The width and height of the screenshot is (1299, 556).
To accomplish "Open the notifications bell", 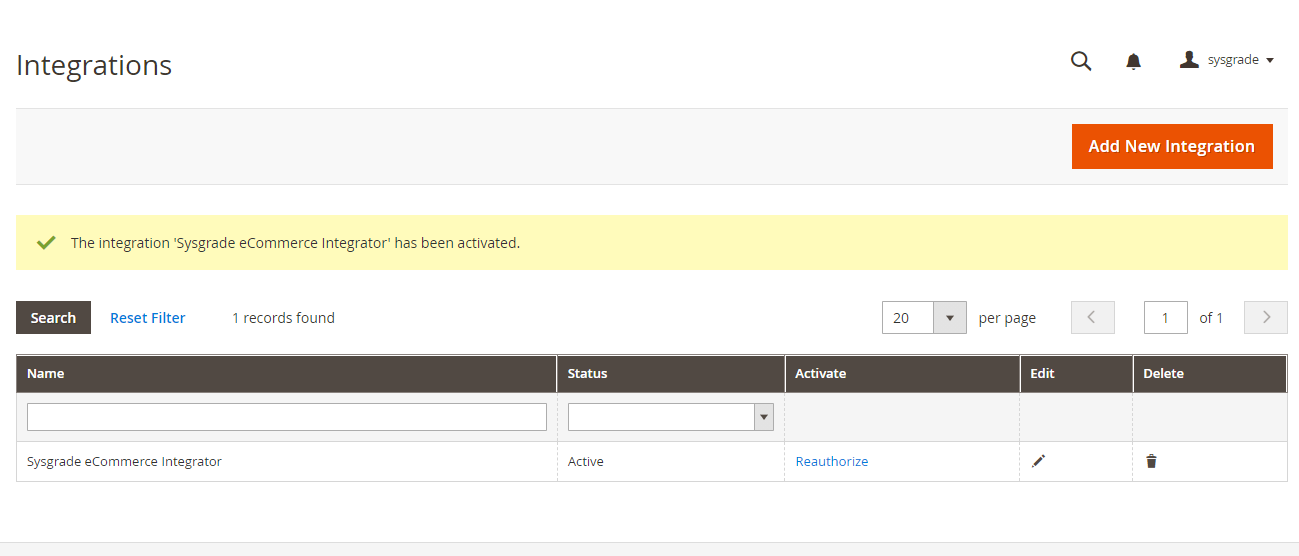I will (1133, 61).
